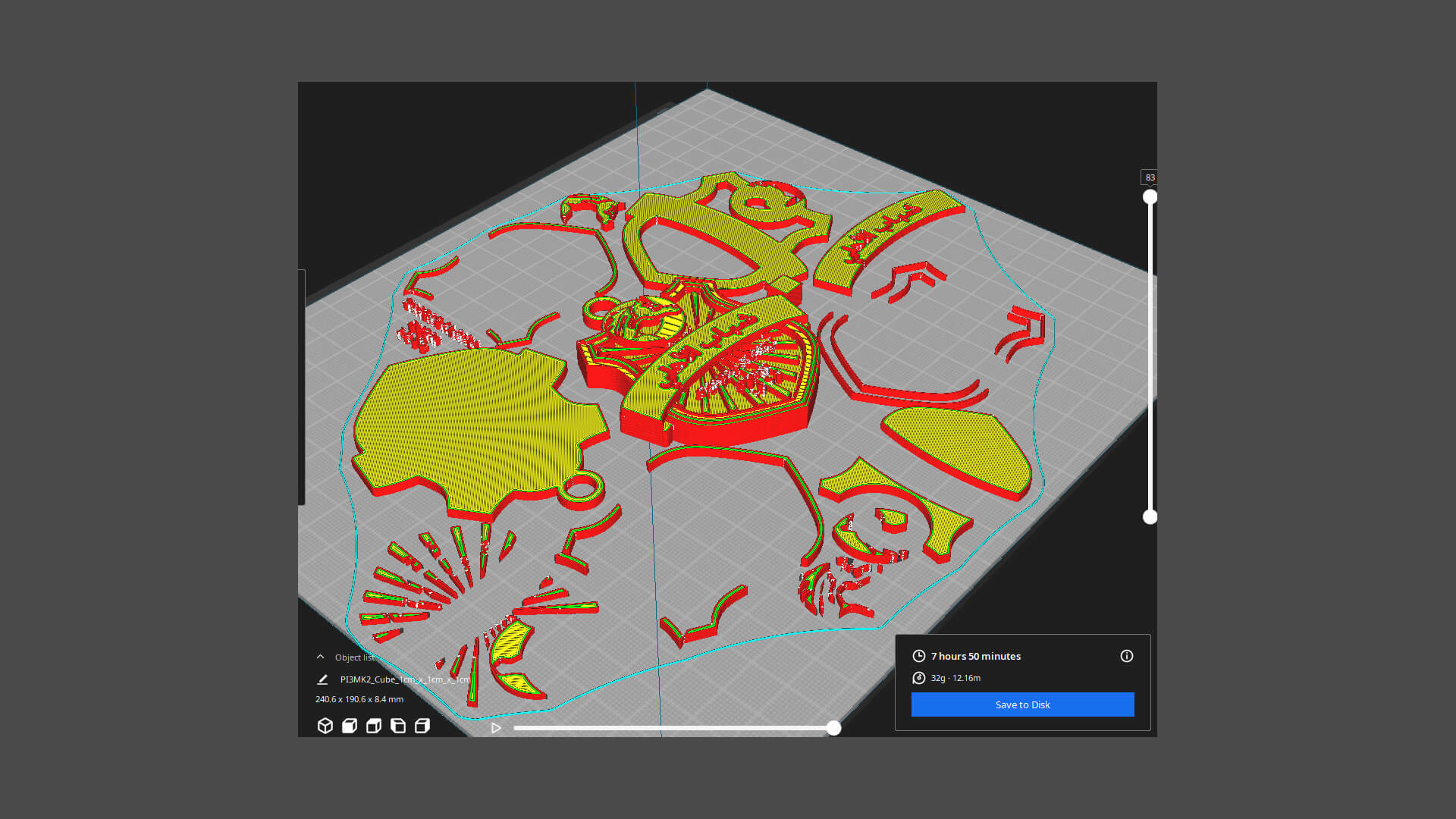Click the simulation path slider handle
This screenshot has width=1456, height=819.
pyautogui.click(x=834, y=728)
